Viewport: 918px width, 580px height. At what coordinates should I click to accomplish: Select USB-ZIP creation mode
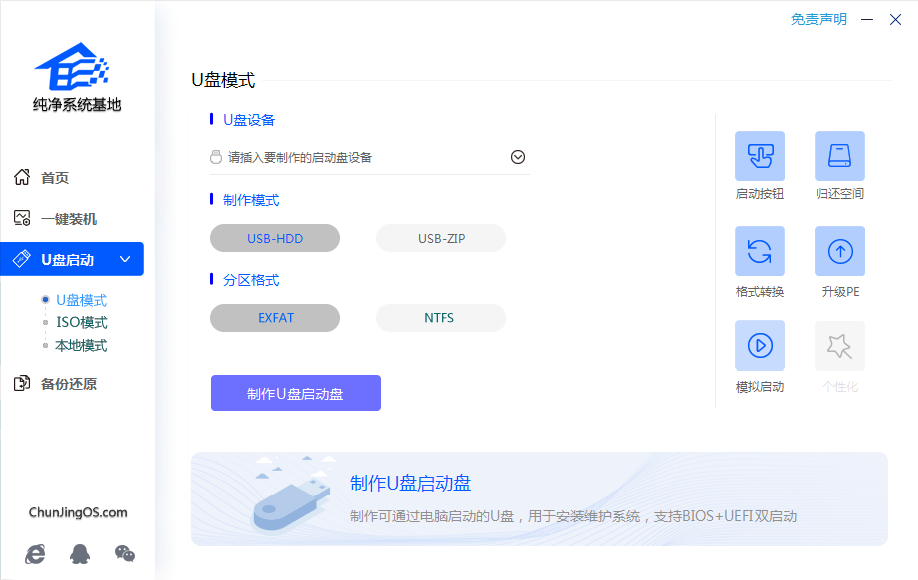click(441, 238)
